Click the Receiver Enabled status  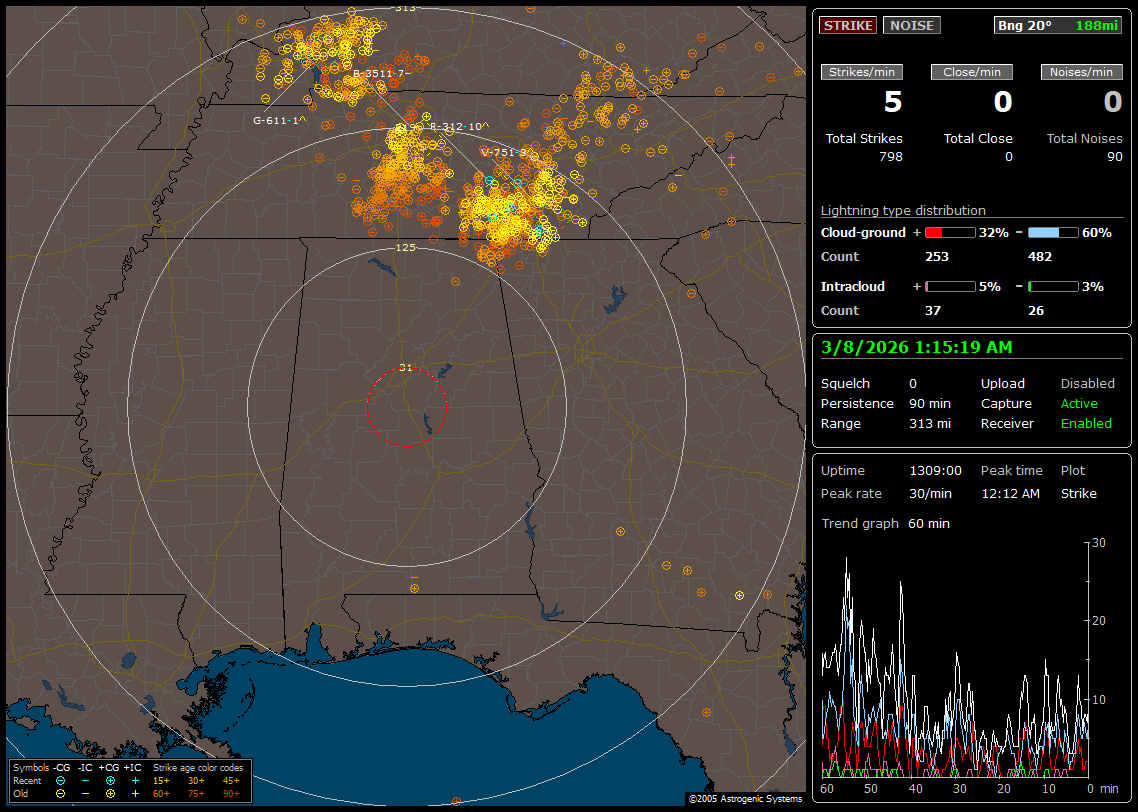point(1086,424)
